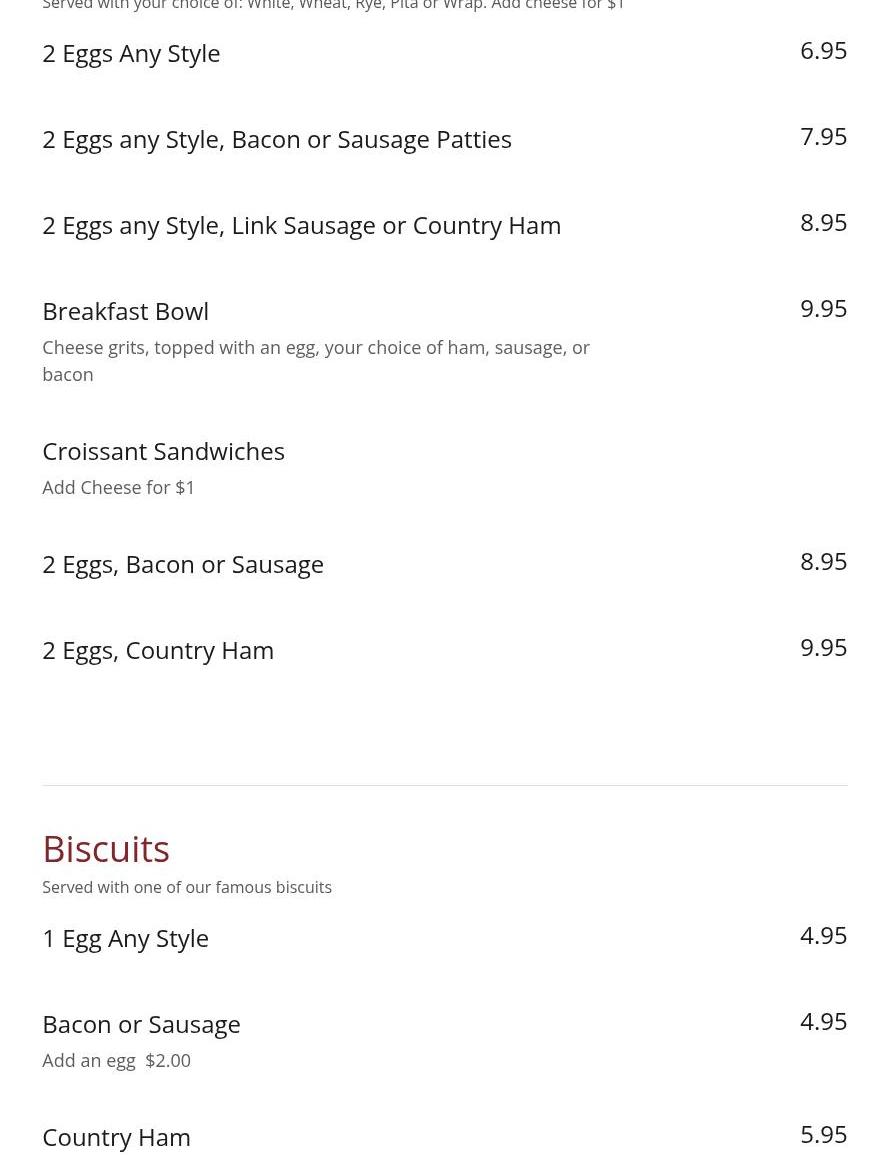Choose 2 Eggs any Style, Link Sausage or Country Ham

(x=302, y=225)
